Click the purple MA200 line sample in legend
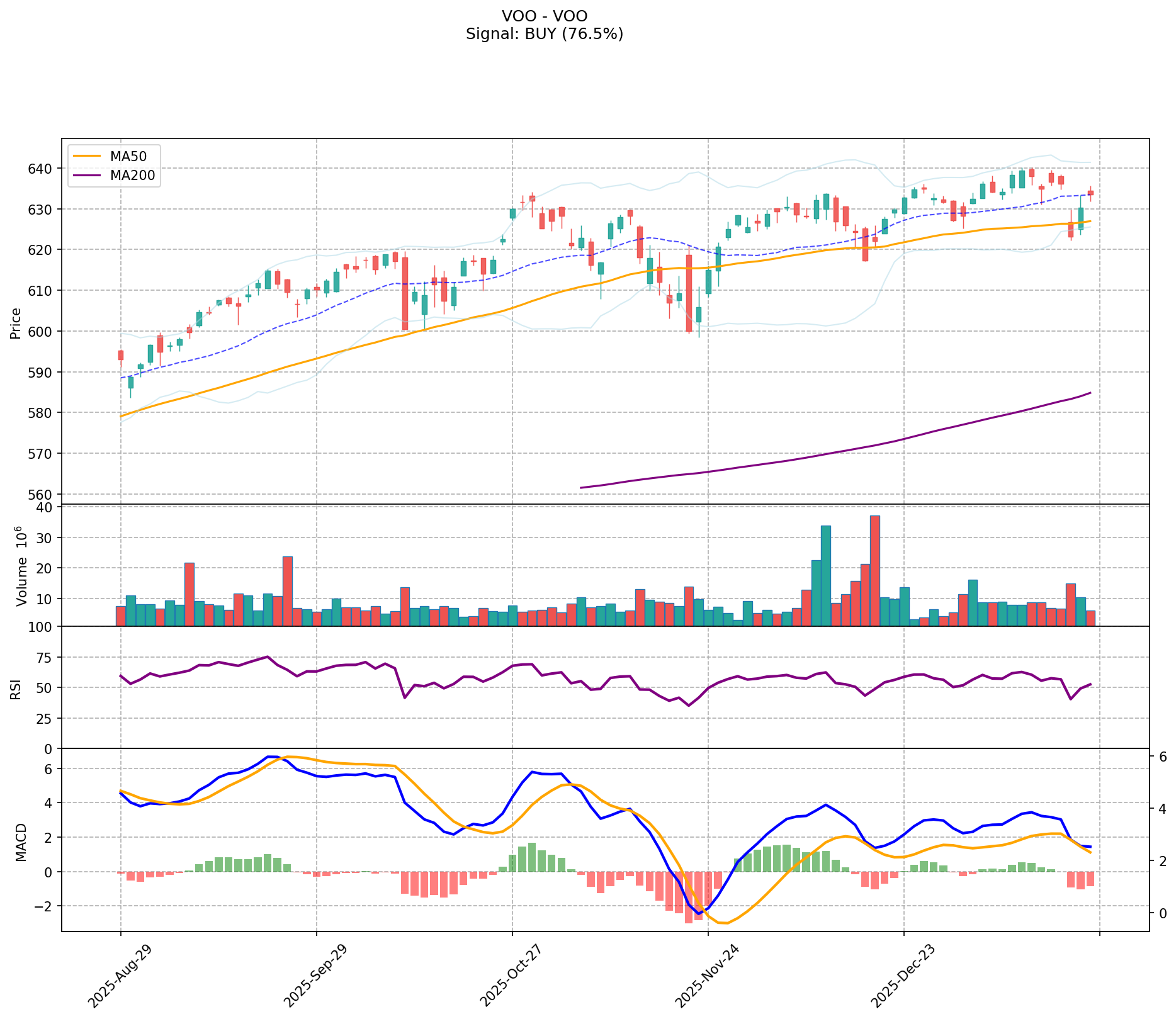This screenshot has height=1019, width=1176. 88,176
